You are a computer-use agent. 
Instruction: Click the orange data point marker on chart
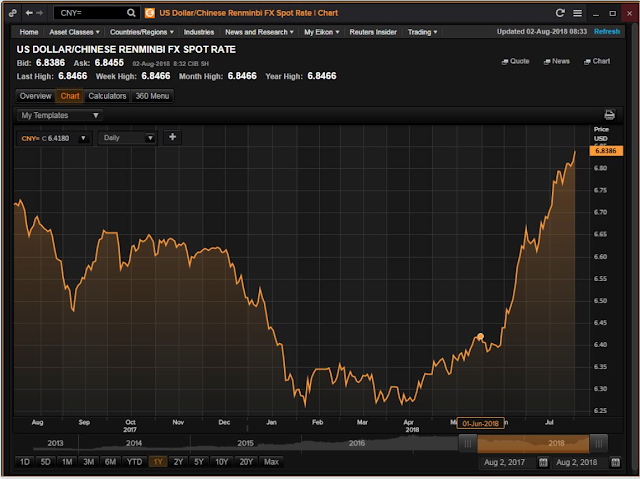tap(480, 337)
